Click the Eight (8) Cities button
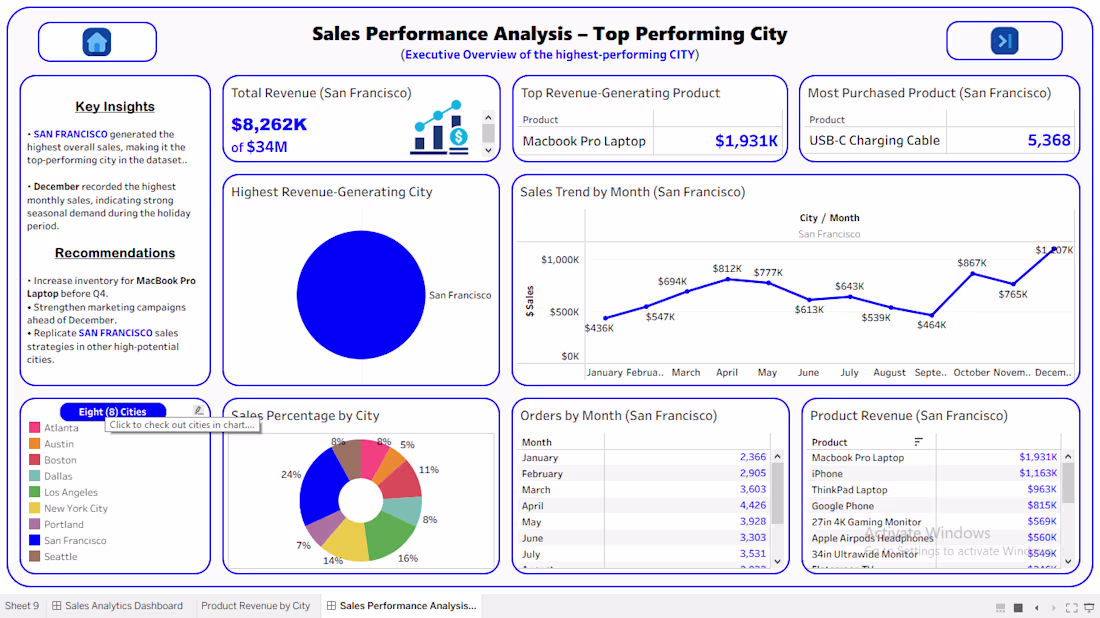Screen dimensions: 1100x618 [x=113, y=412]
